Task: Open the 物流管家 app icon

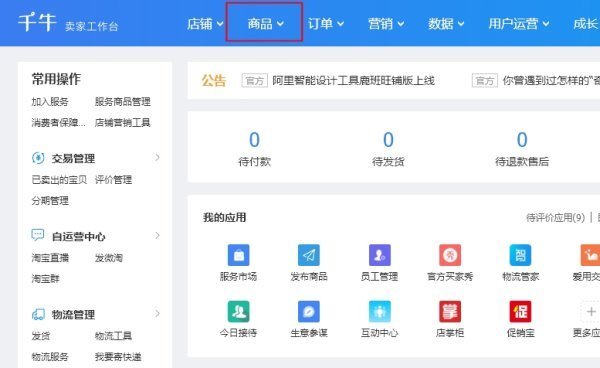Action: [x=520, y=255]
